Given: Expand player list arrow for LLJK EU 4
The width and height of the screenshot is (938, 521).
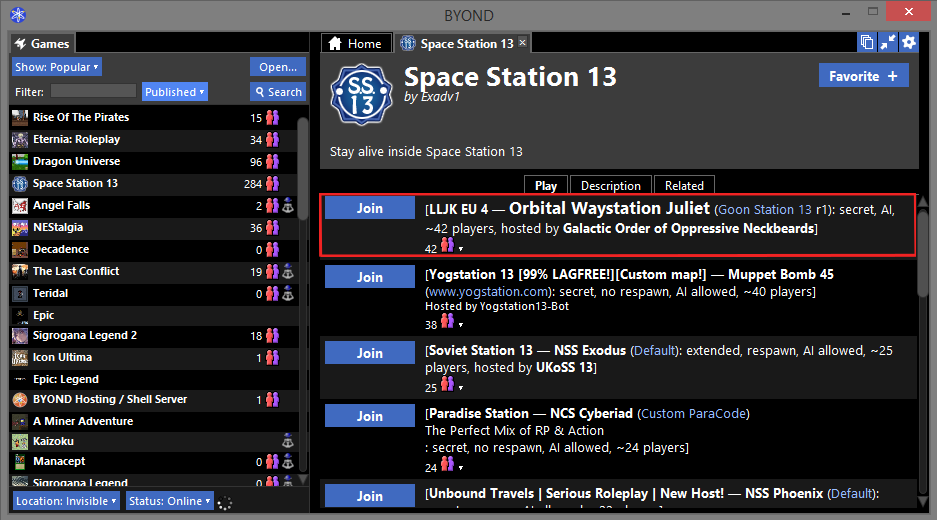Looking at the screenshot, I should click(461, 249).
